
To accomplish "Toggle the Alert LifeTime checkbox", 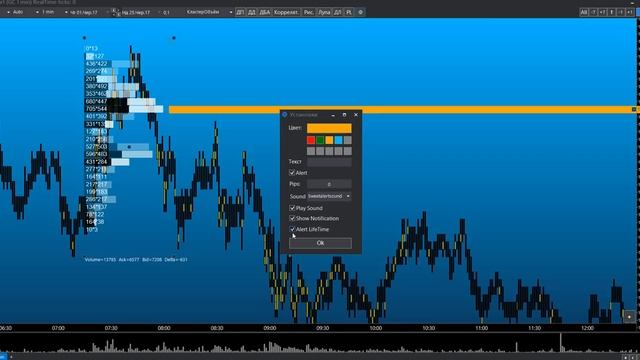I will click(x=292, y=229).
